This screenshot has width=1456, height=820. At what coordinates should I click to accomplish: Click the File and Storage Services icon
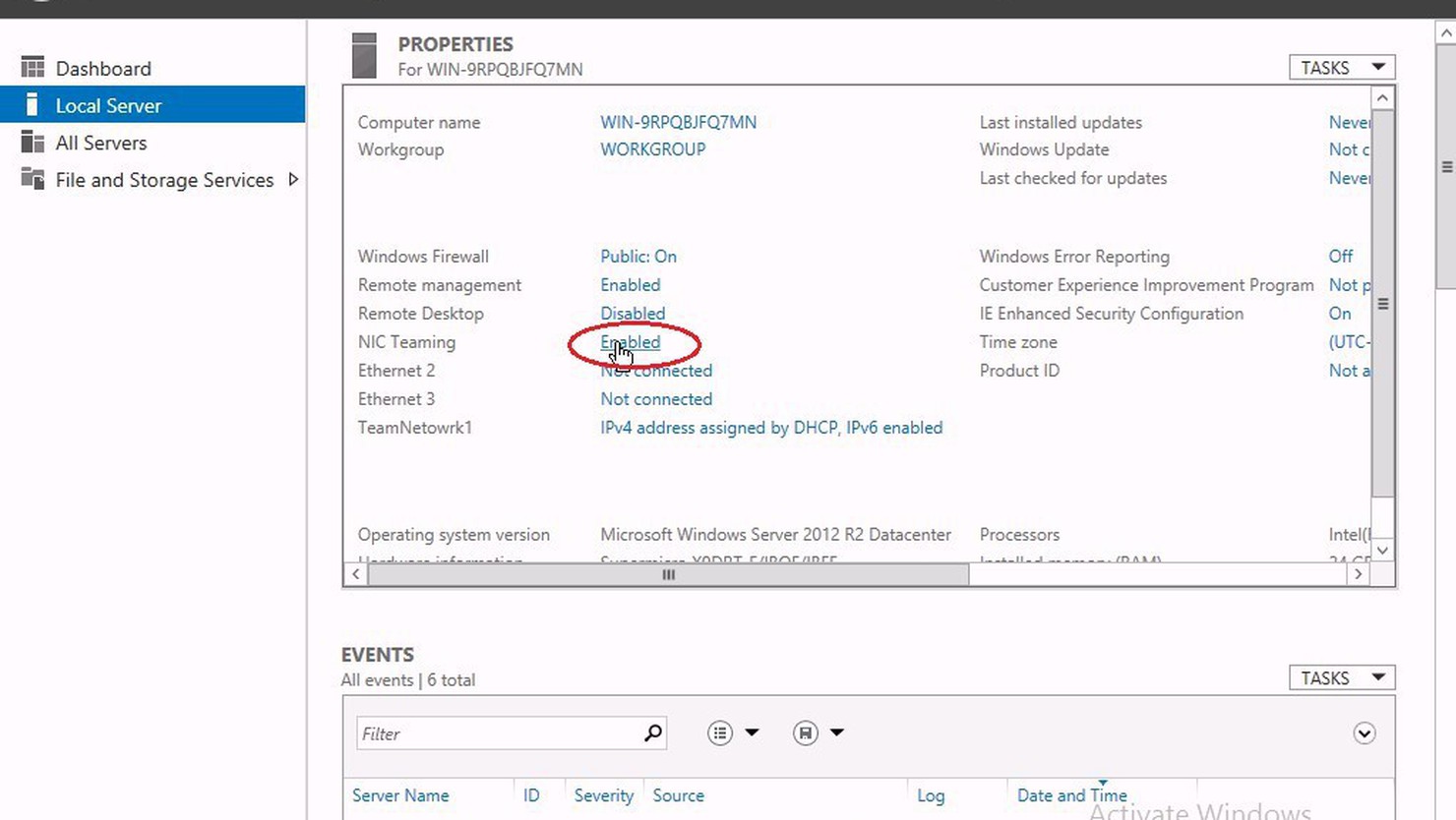click(32, 179)
